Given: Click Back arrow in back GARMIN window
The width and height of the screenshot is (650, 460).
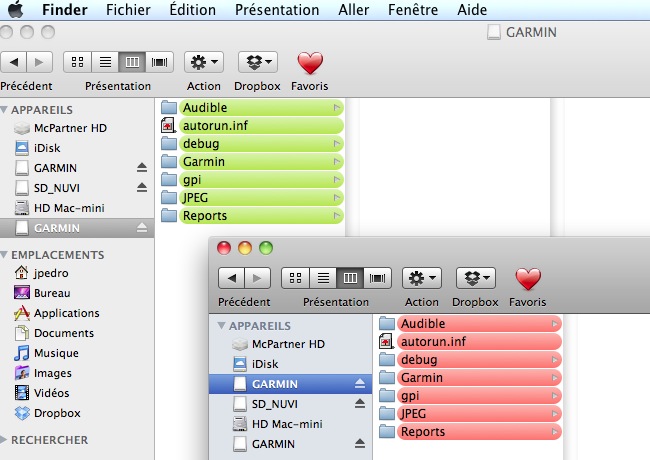Looking at the screenshot, I should 14,62.
